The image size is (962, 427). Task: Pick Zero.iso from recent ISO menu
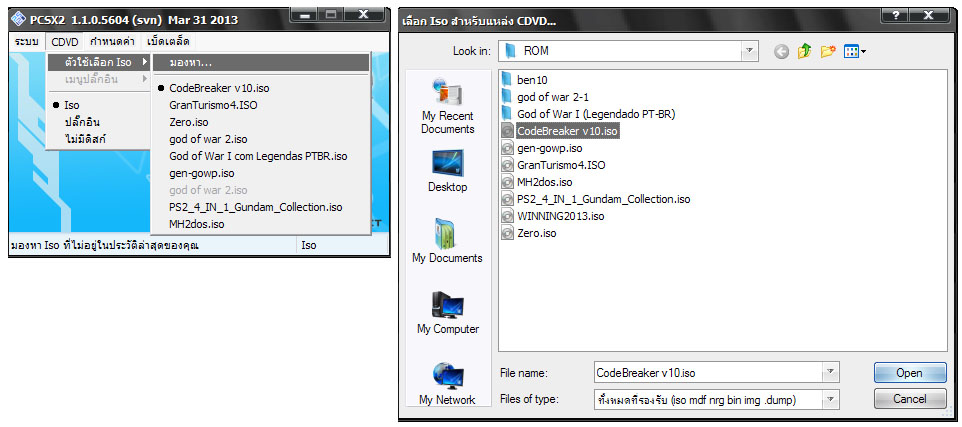[261, 122]
